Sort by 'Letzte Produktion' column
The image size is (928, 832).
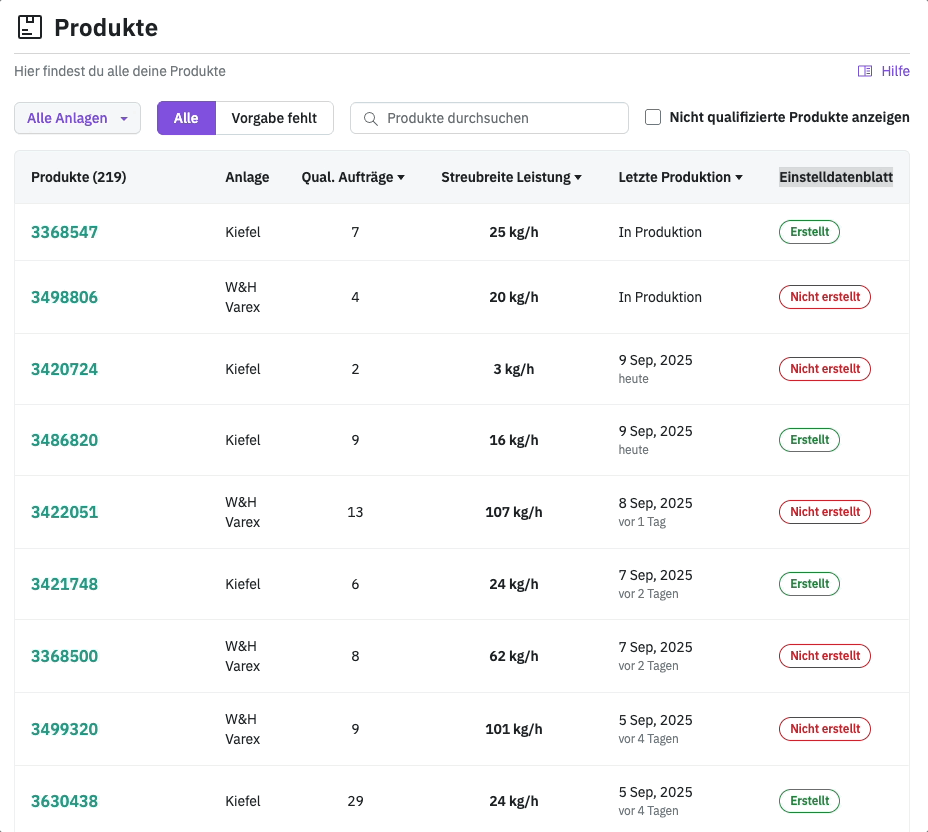click(x=680, y=177)
